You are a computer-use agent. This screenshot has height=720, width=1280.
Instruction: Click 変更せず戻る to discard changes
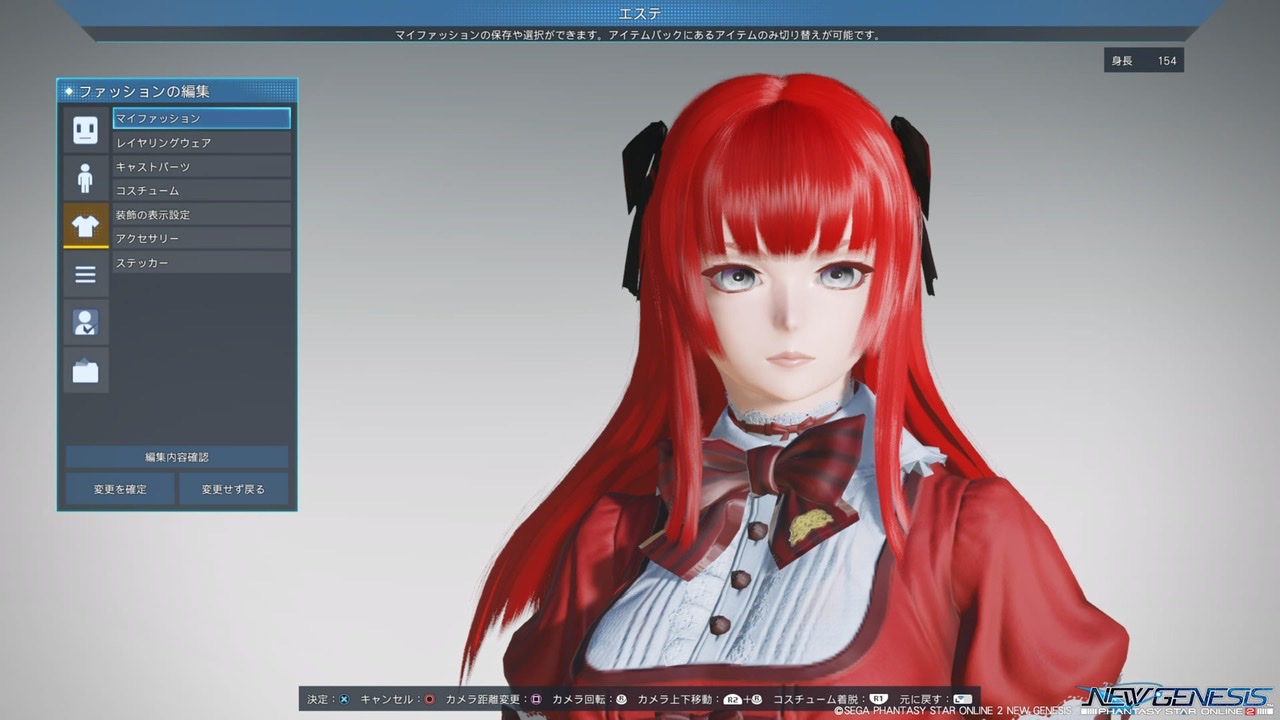[x=233, y=489]
